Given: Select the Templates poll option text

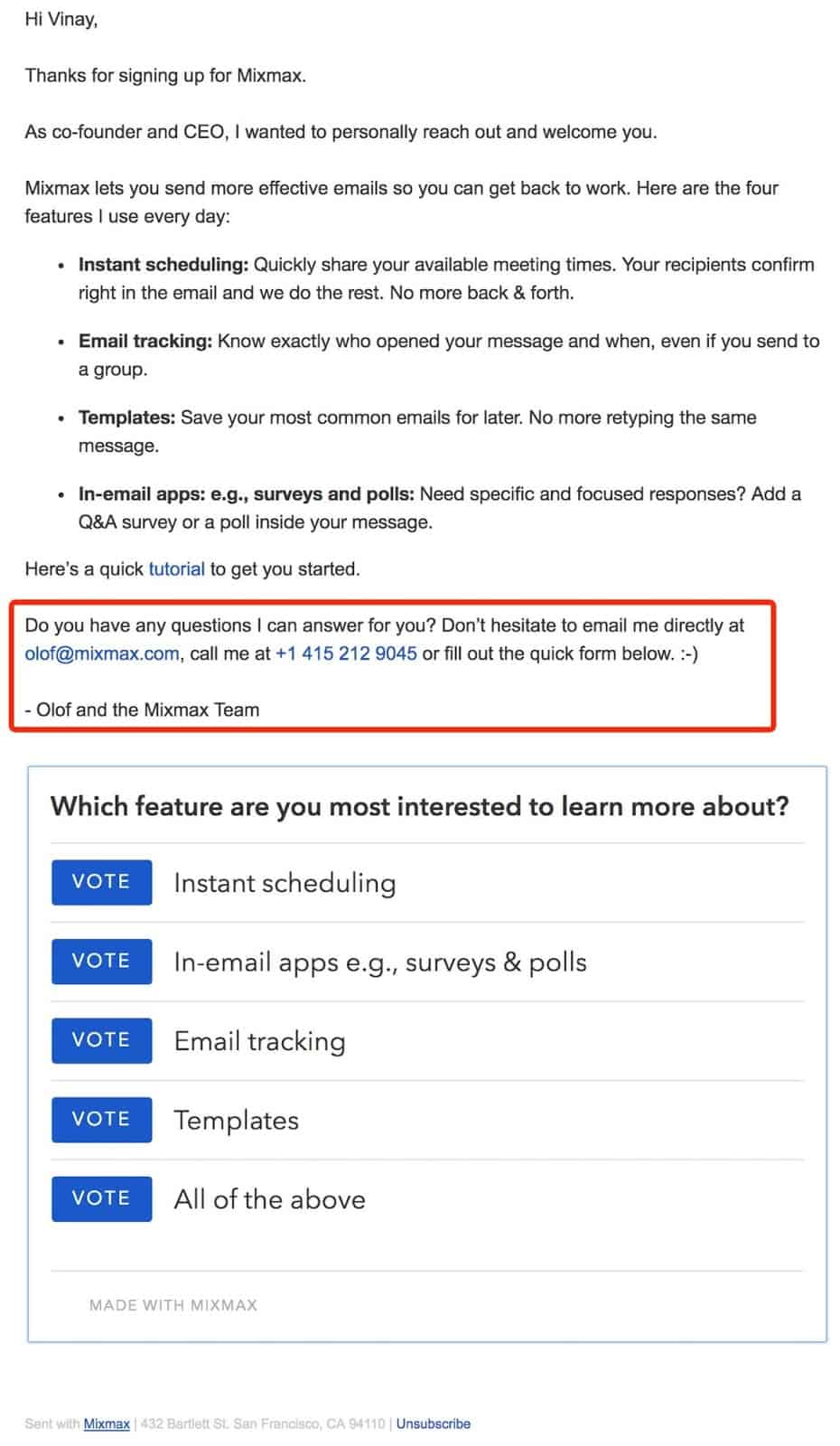Looking at the screenshot, I should 236,1121.
